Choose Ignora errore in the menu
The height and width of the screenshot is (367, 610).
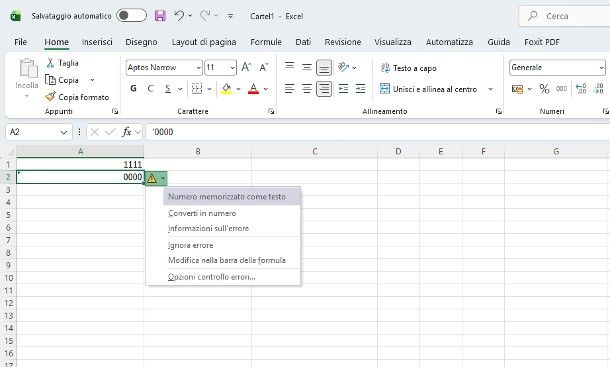[x=191, y=246]
